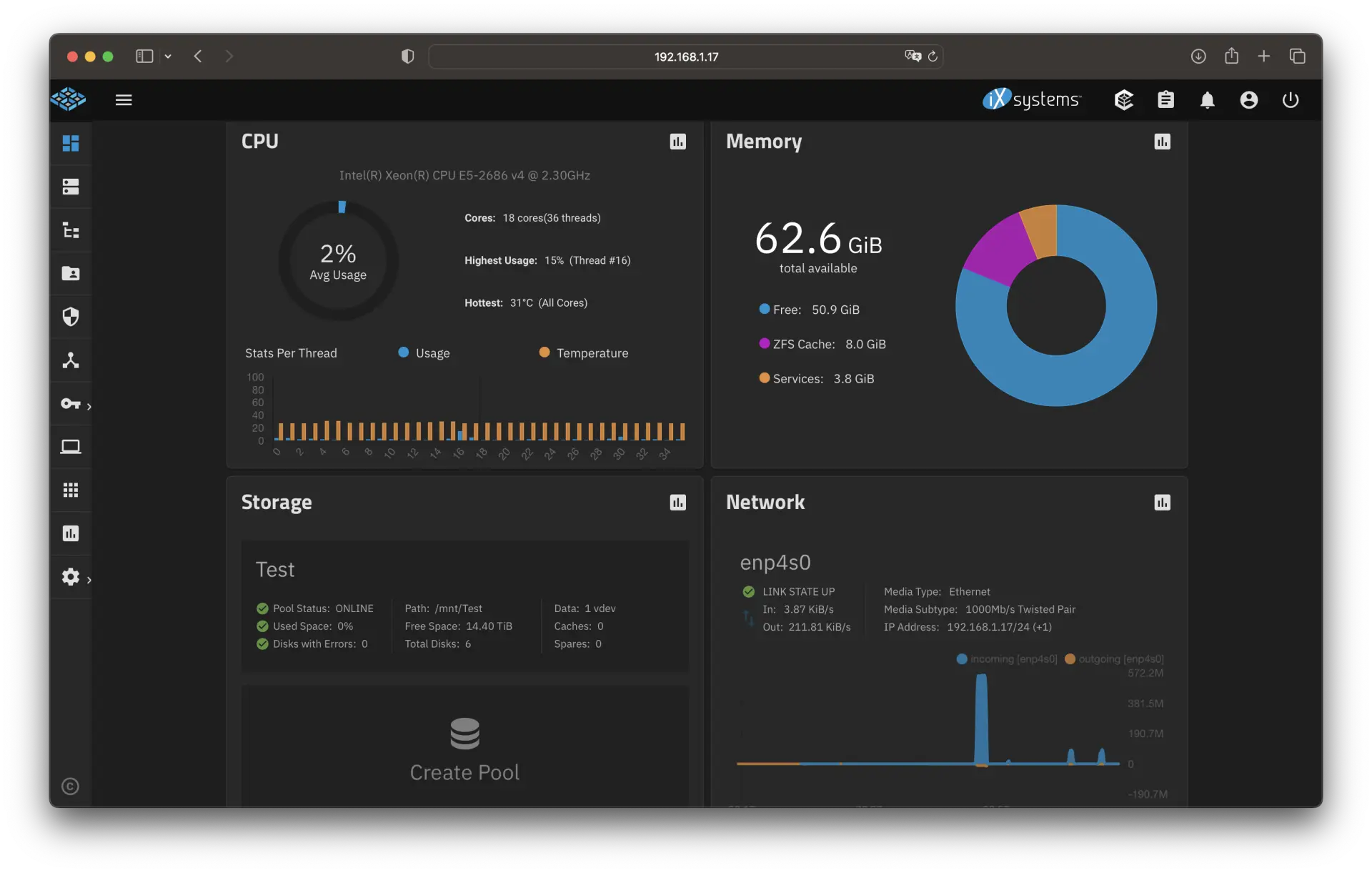Open the Storage section in the sidebar
Screen dimensions: 1372x873
point(71,187)
